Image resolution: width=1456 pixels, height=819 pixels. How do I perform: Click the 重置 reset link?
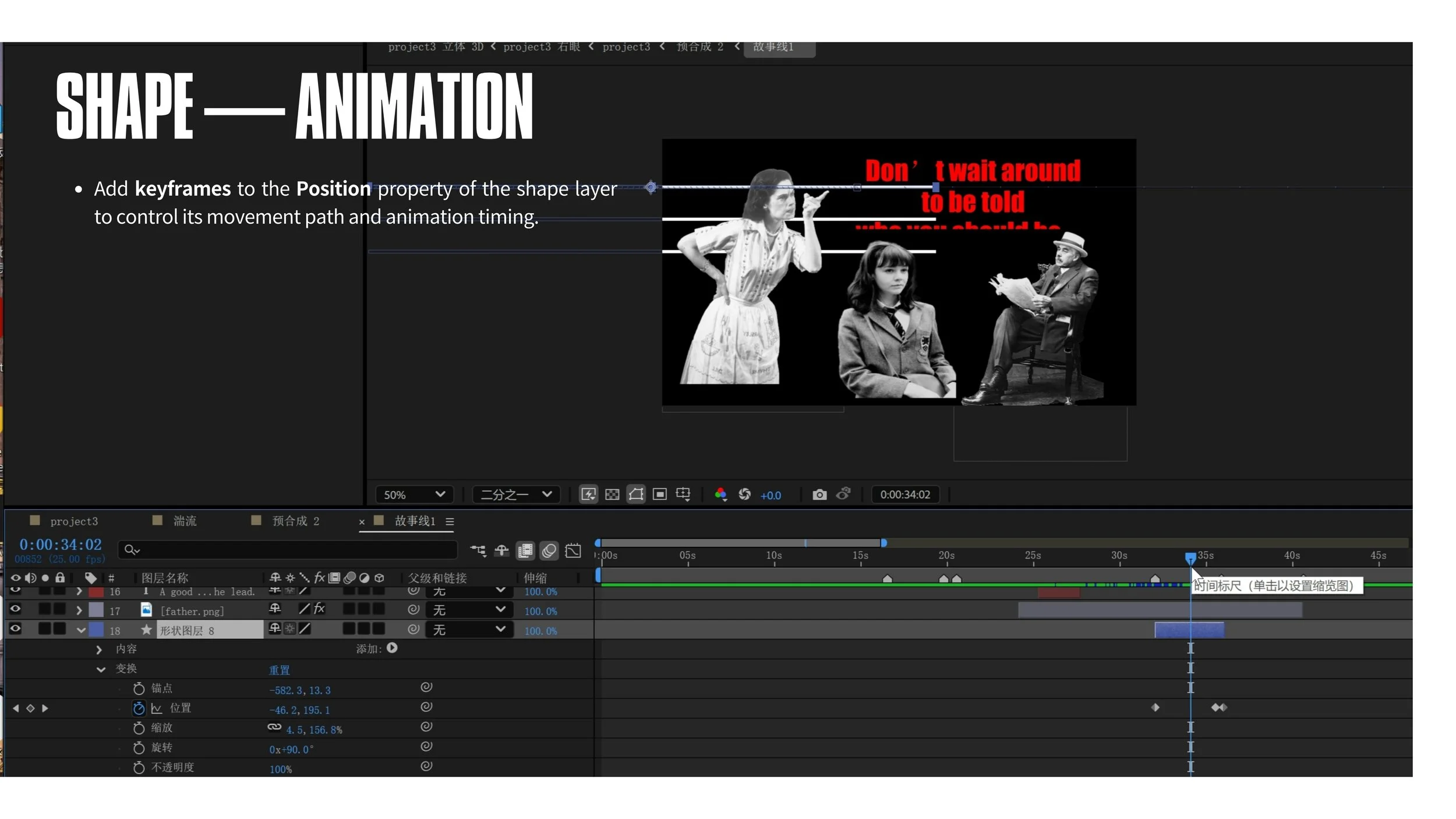(279, 670)
